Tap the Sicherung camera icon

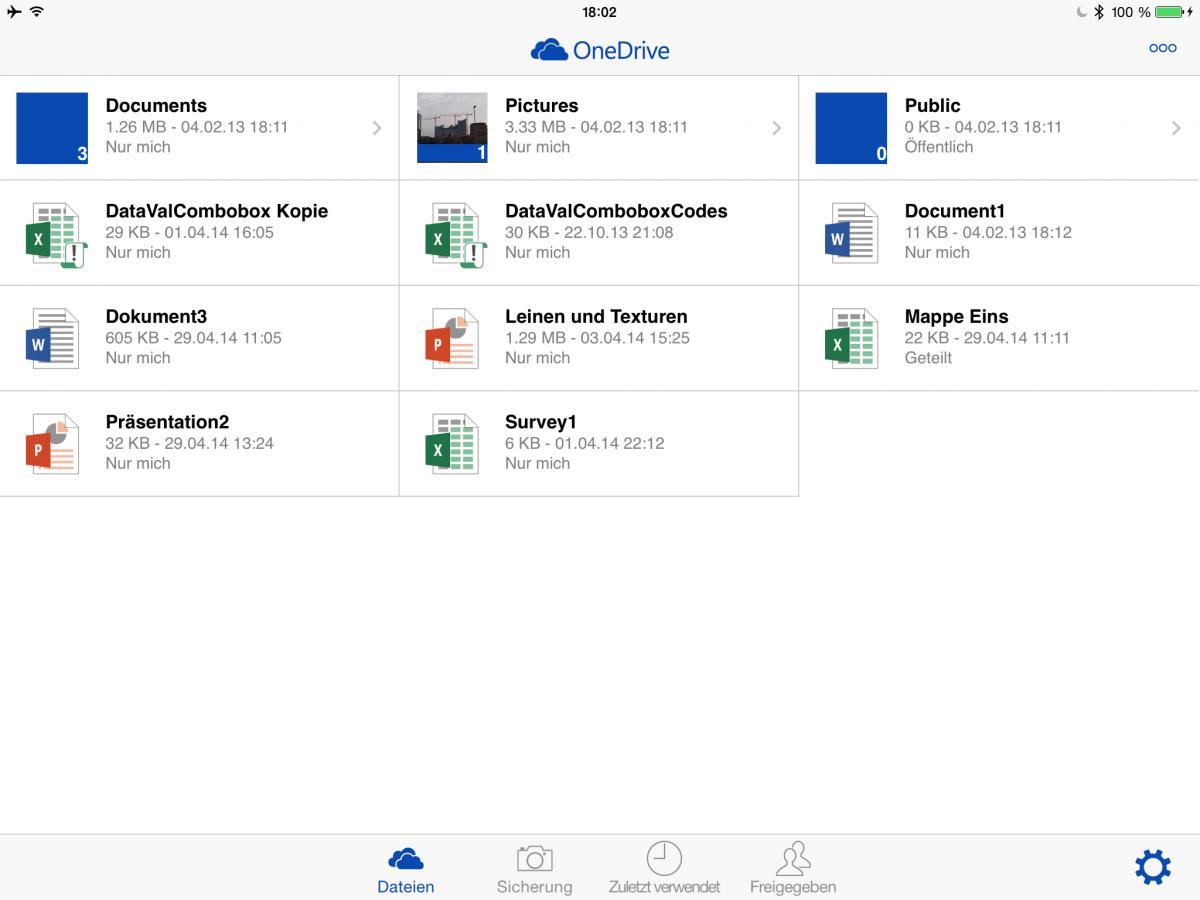pyautogui.click(x=535, y=858)
